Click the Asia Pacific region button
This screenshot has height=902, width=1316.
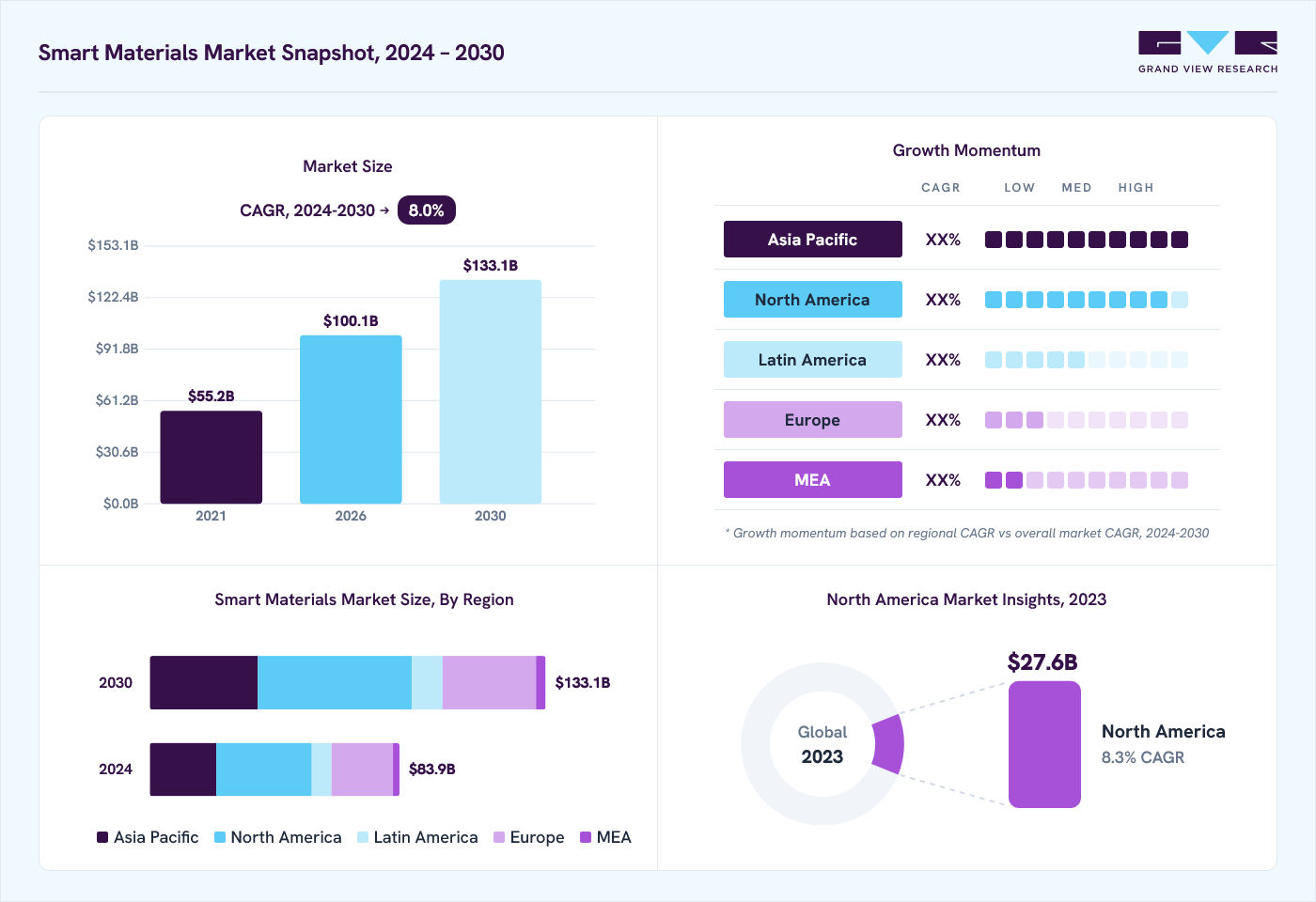(813, 240)
